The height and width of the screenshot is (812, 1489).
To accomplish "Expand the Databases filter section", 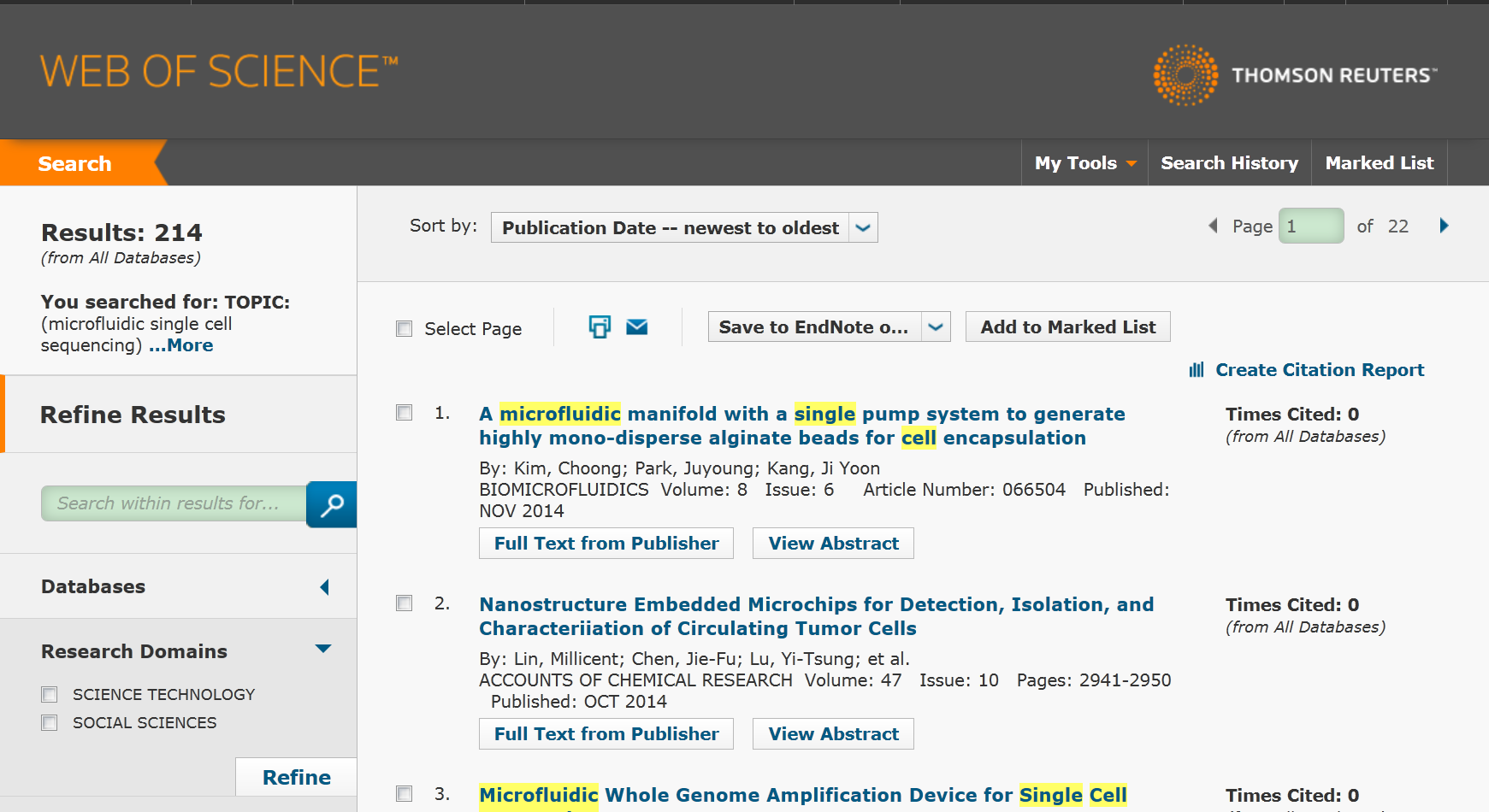I will [324, 587].
